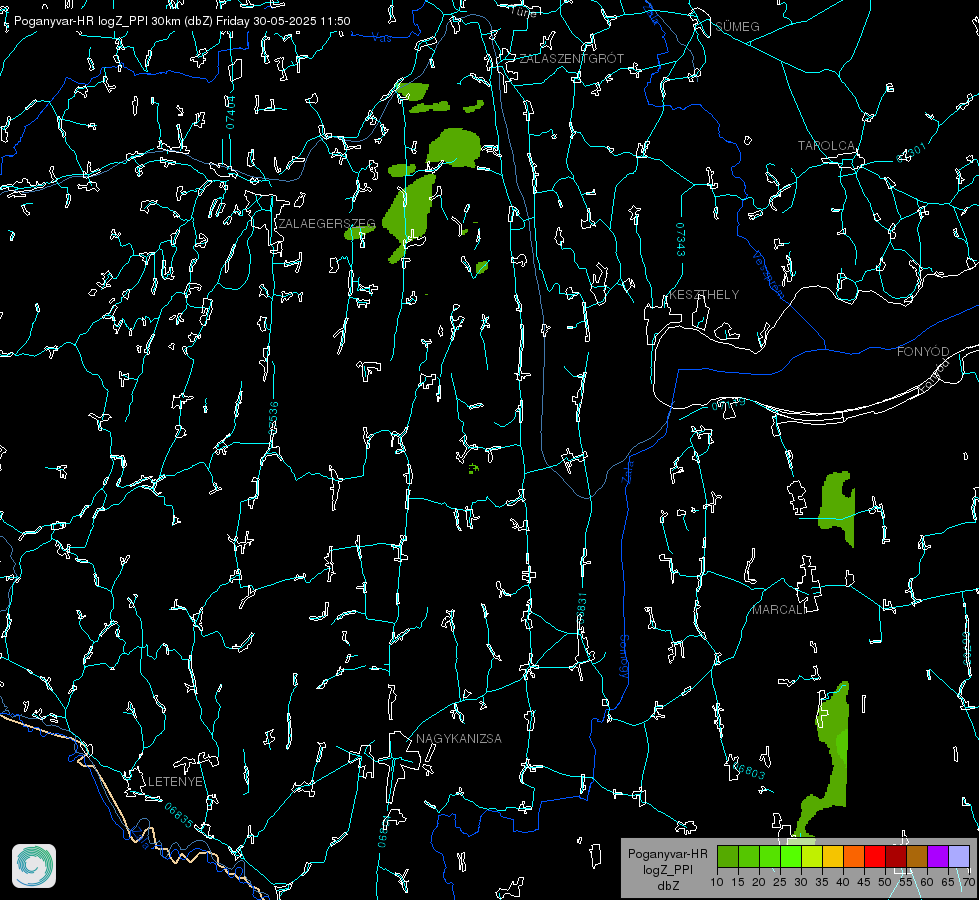979x900 pixels.
Task: Click the LETENYE town label
Action: 175,781
